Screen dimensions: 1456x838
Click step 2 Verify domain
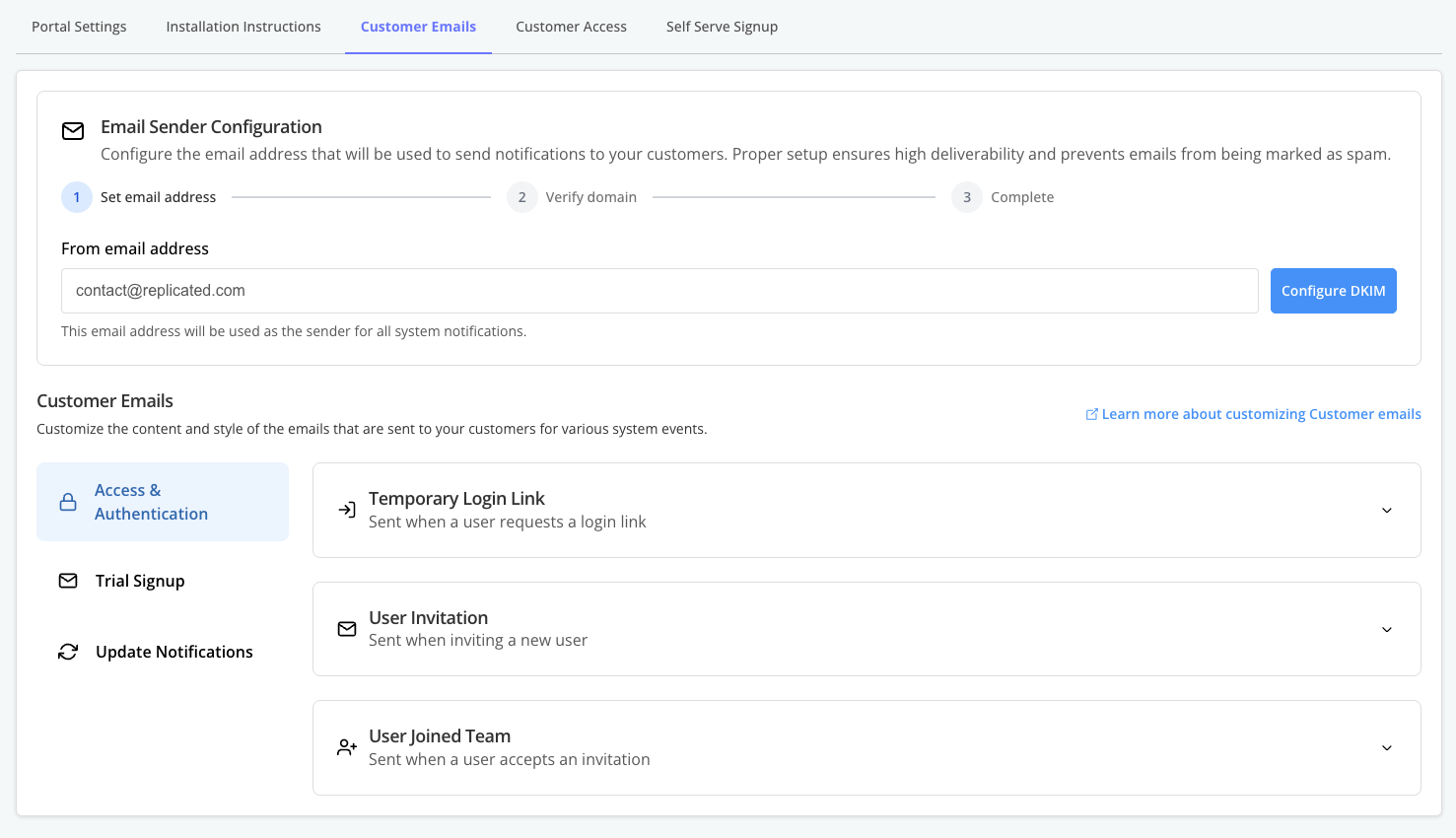click(x=522, y=197)
